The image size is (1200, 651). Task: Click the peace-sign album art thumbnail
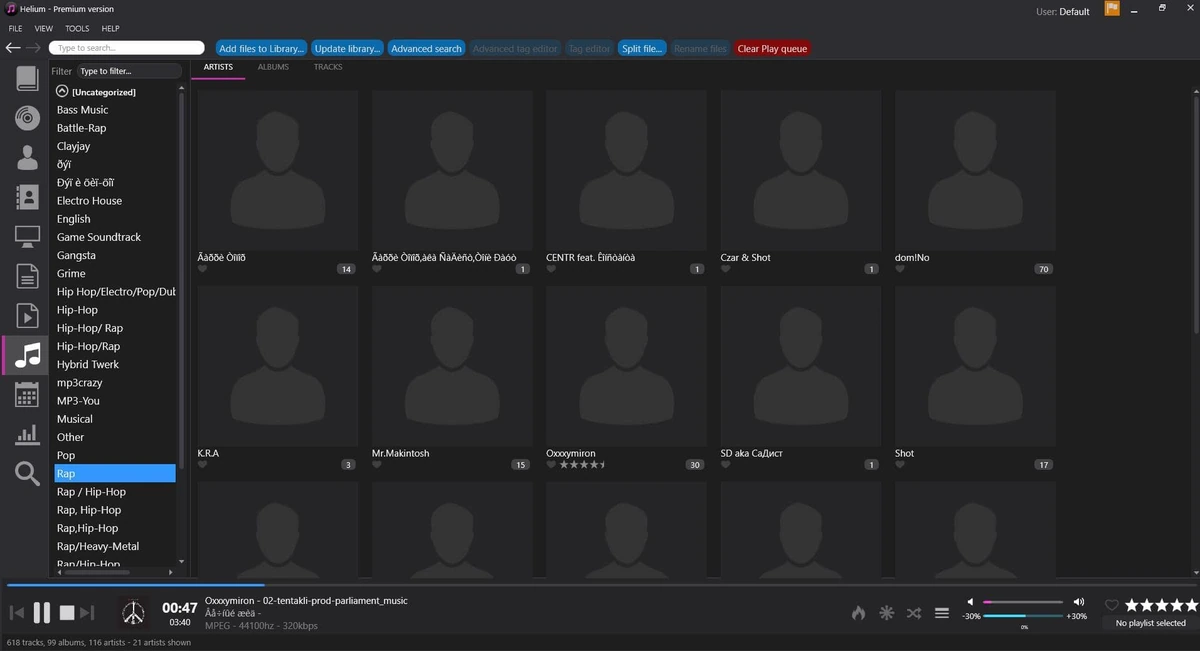click(x=132, y=612)
